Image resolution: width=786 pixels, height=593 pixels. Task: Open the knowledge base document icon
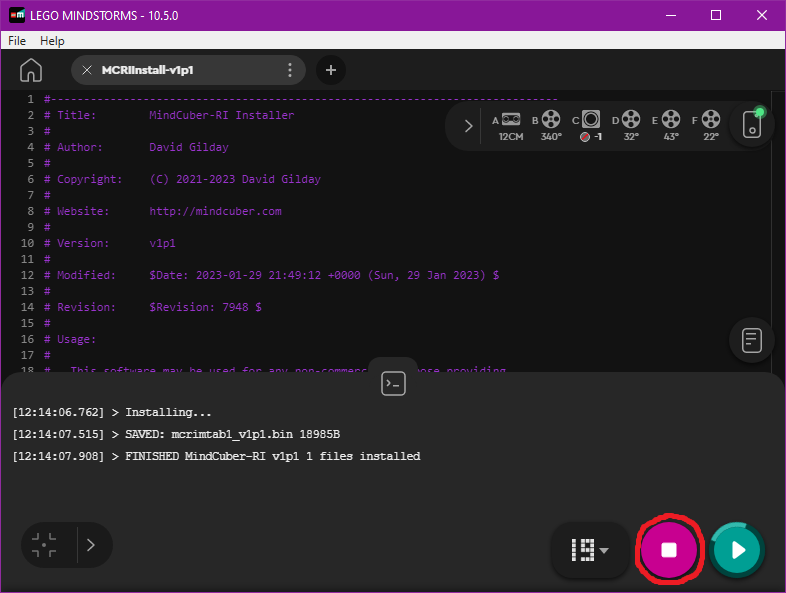pos(752,340)
